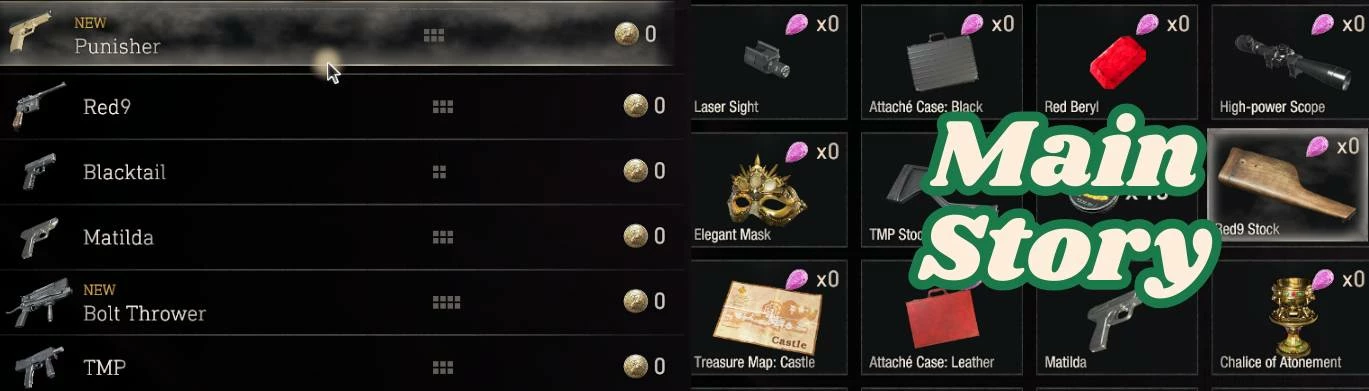Image resolution: width=1369 pixels, height=391 pixels.
Task: Select the Punisher handgun icon
Action: 29,33
